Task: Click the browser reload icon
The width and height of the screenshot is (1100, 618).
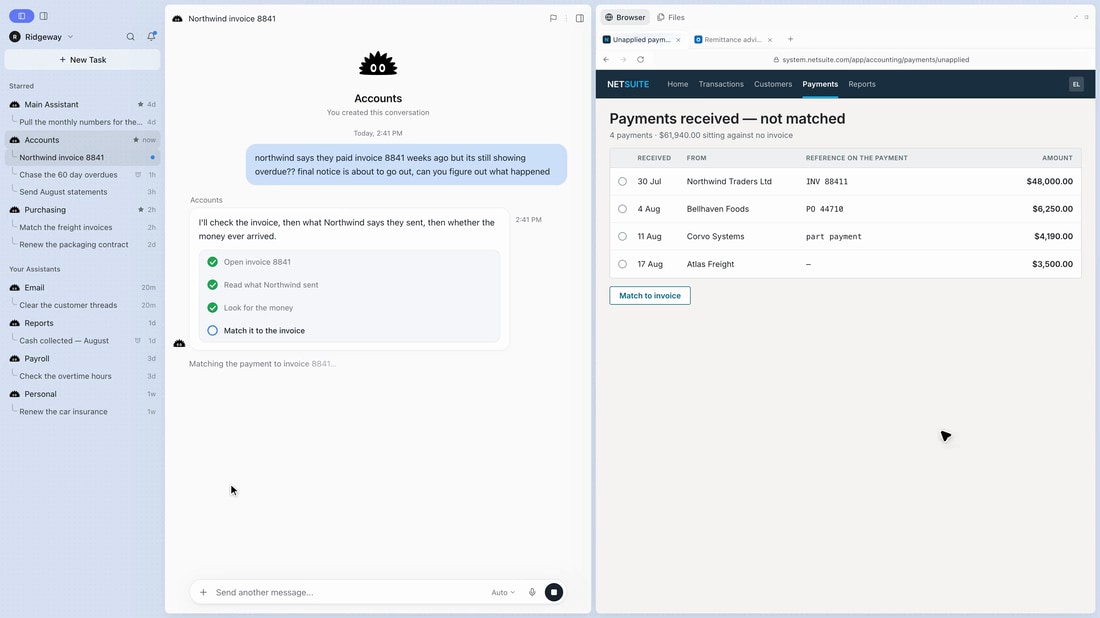Action: pos(640,60)
